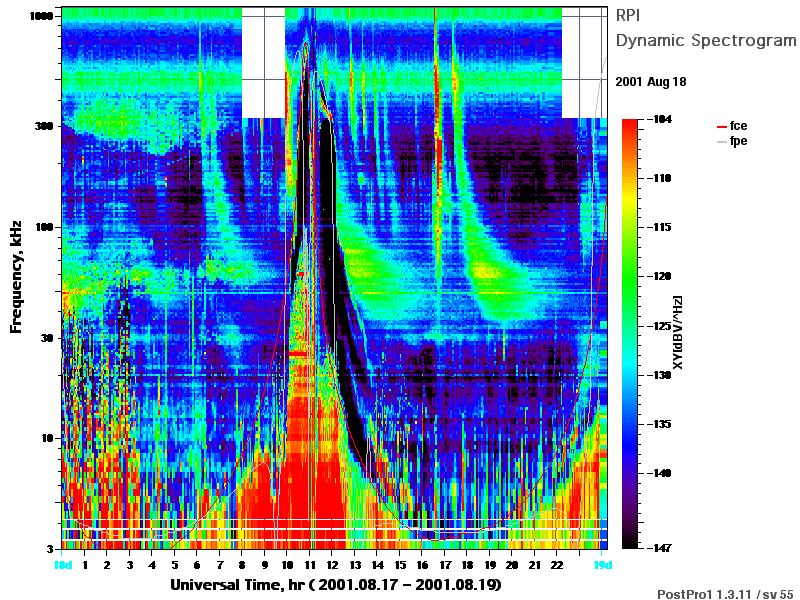
Task: Click the Dynamic Spectrogram heading
Action: pos(706,40)
